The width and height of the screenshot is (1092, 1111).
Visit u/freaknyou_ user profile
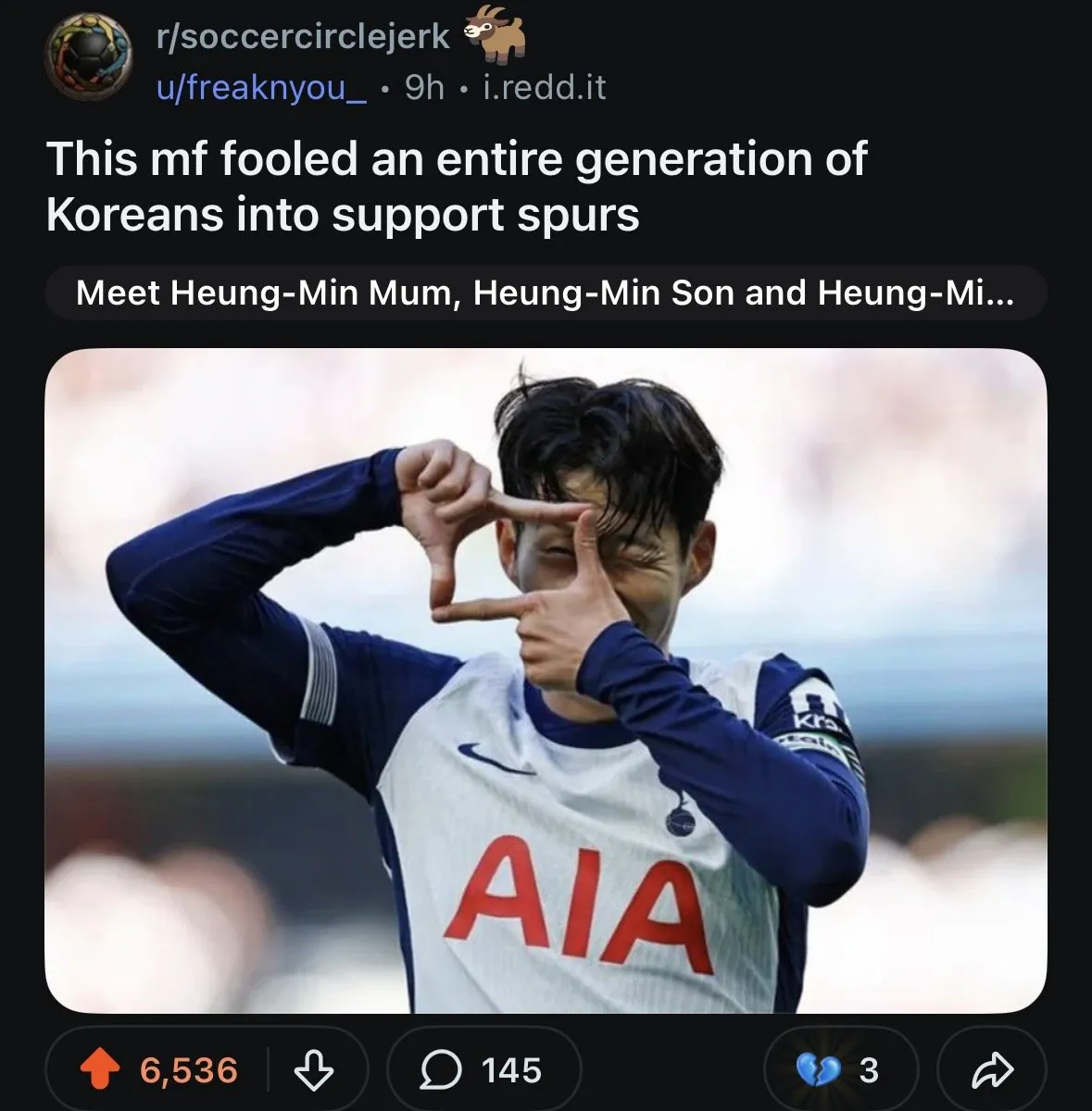pos(261,87)
